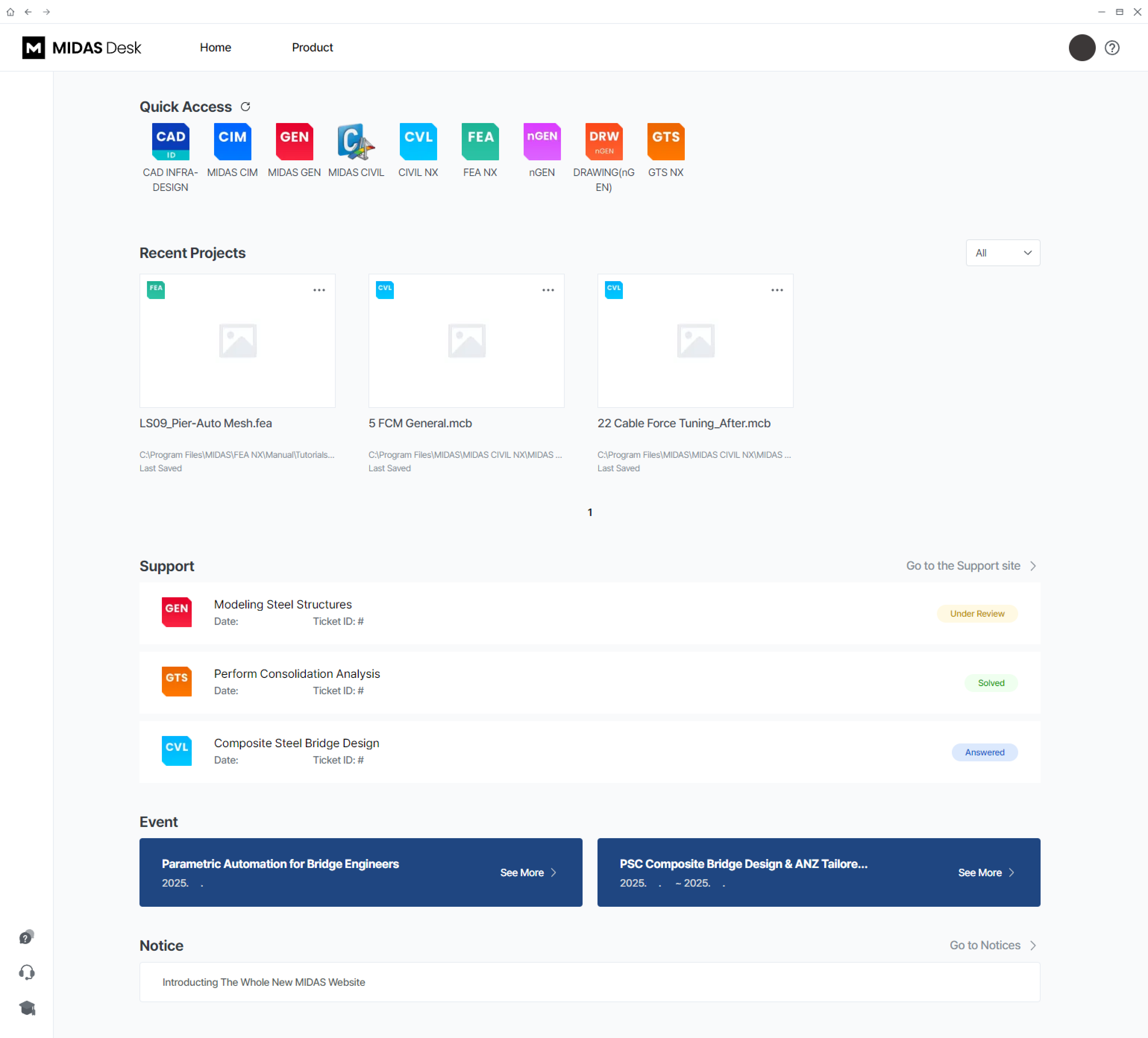Open the graduation cap learning icon
The image size is (1148, 1038).
pos(27,1008)
